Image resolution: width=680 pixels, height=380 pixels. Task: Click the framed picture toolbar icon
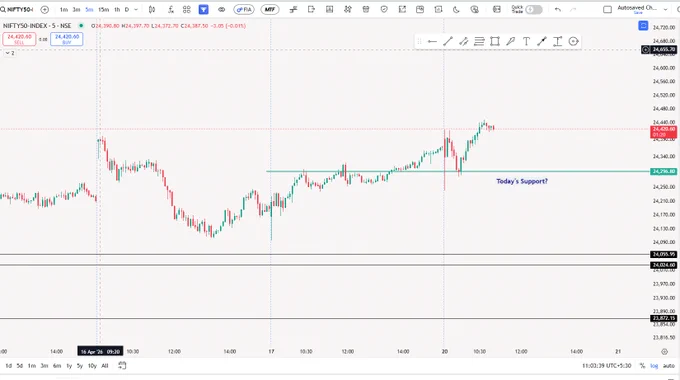click(x=330, y=10)
